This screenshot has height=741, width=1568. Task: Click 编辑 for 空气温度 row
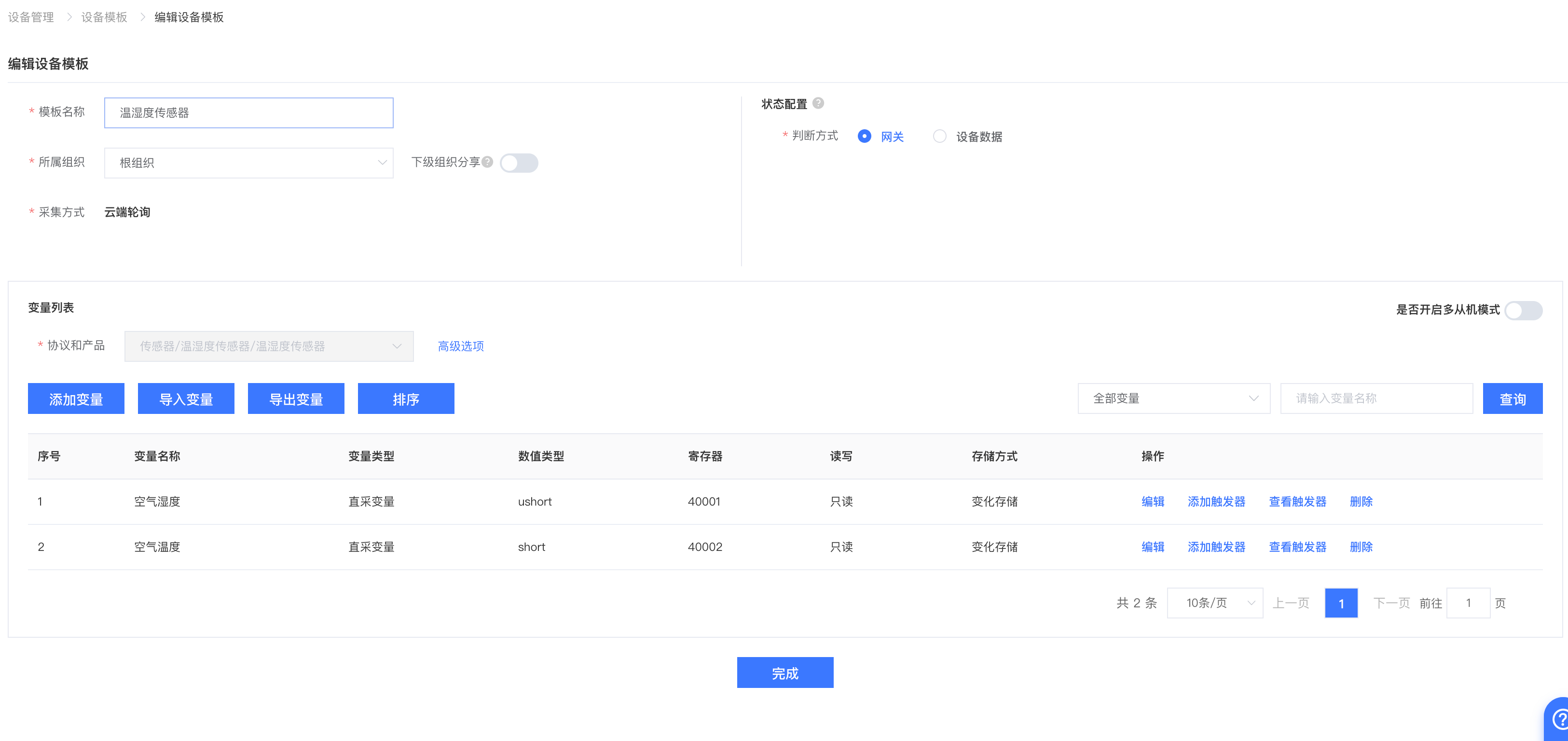1152,547
